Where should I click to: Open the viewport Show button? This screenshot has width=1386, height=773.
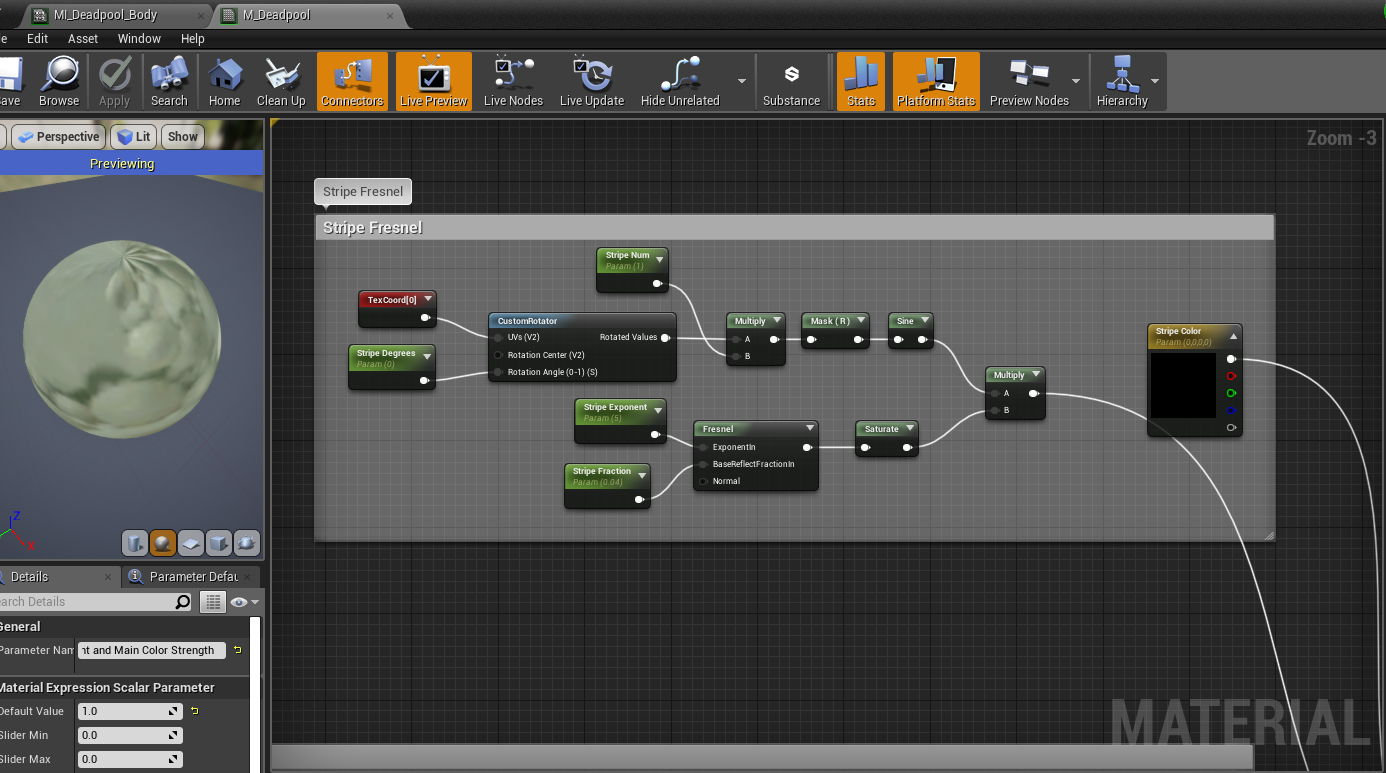coord(182,137)
